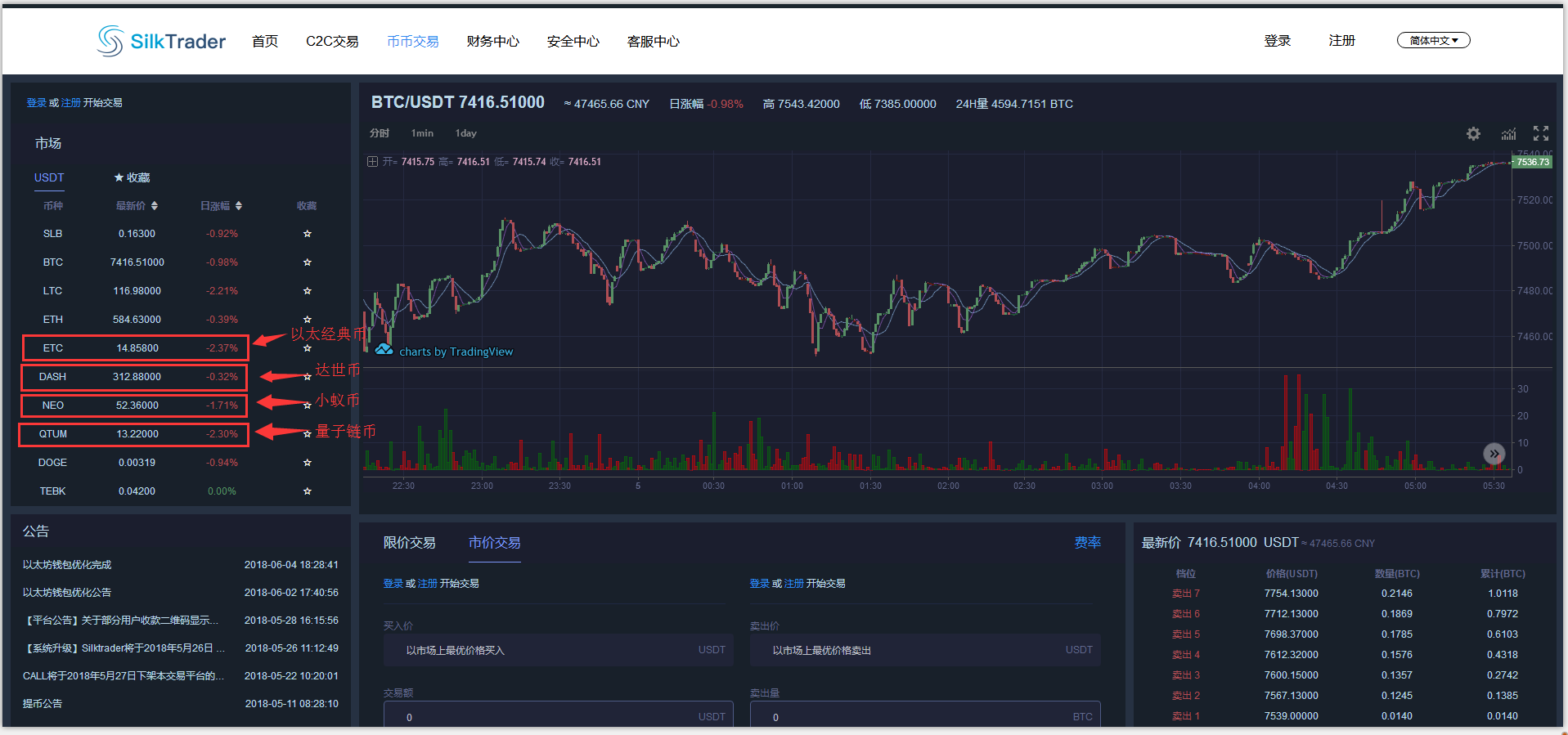1568x735 pixels.
Task: Open the 提币公告 announcement
Action: tap(43, 704)
